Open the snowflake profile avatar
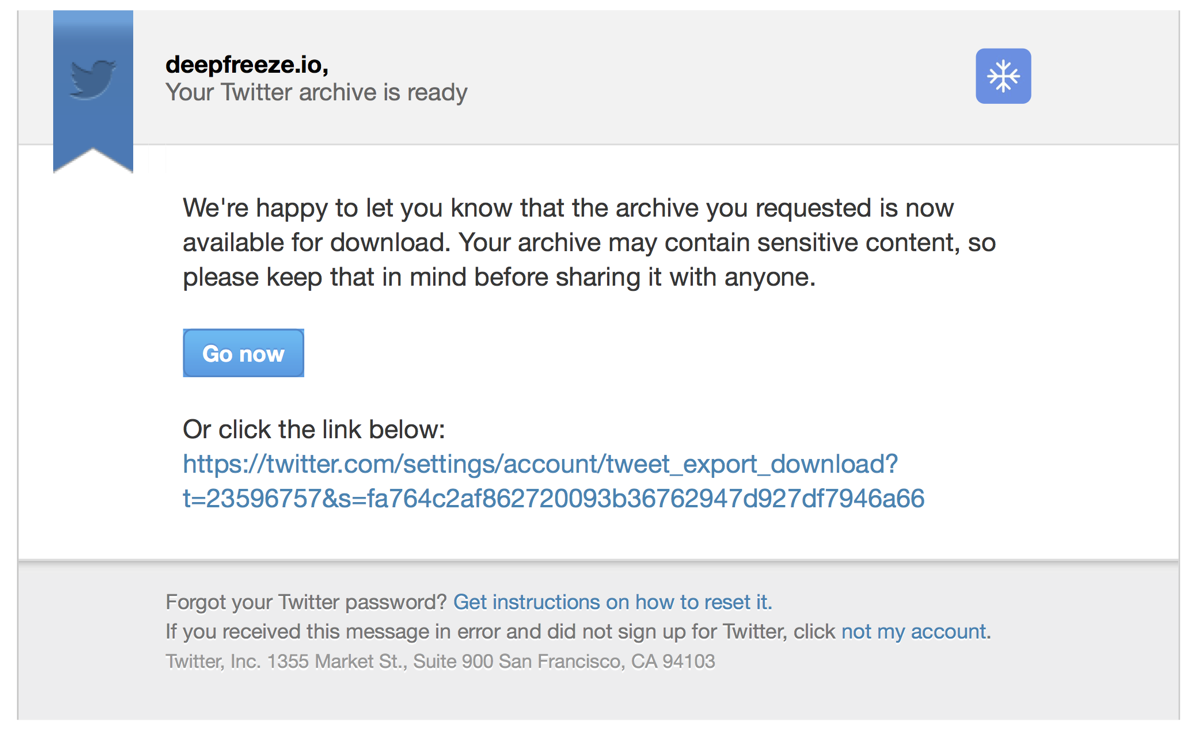The width and height of the screenshot is (1194, 736). pos(1003,76)
